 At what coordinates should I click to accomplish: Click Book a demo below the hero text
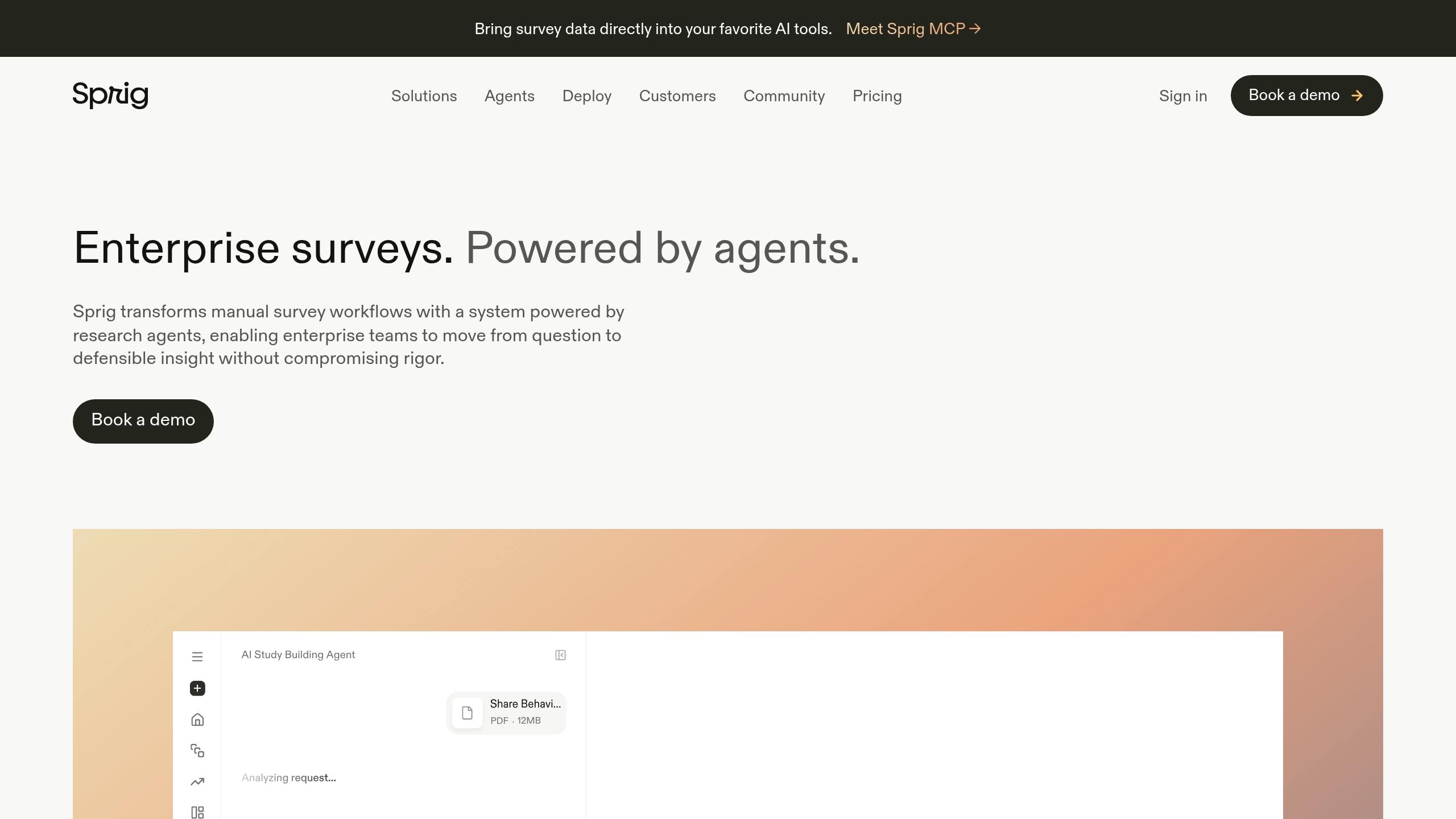click(x=143, y=421)
